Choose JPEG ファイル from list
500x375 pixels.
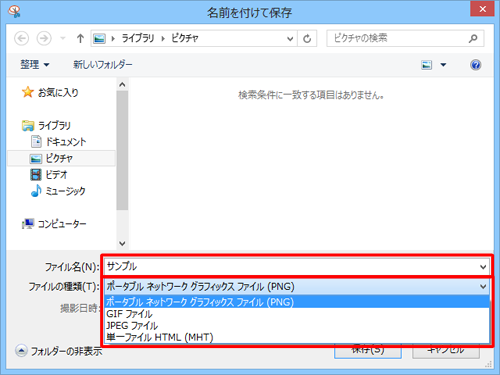[297, 326]
